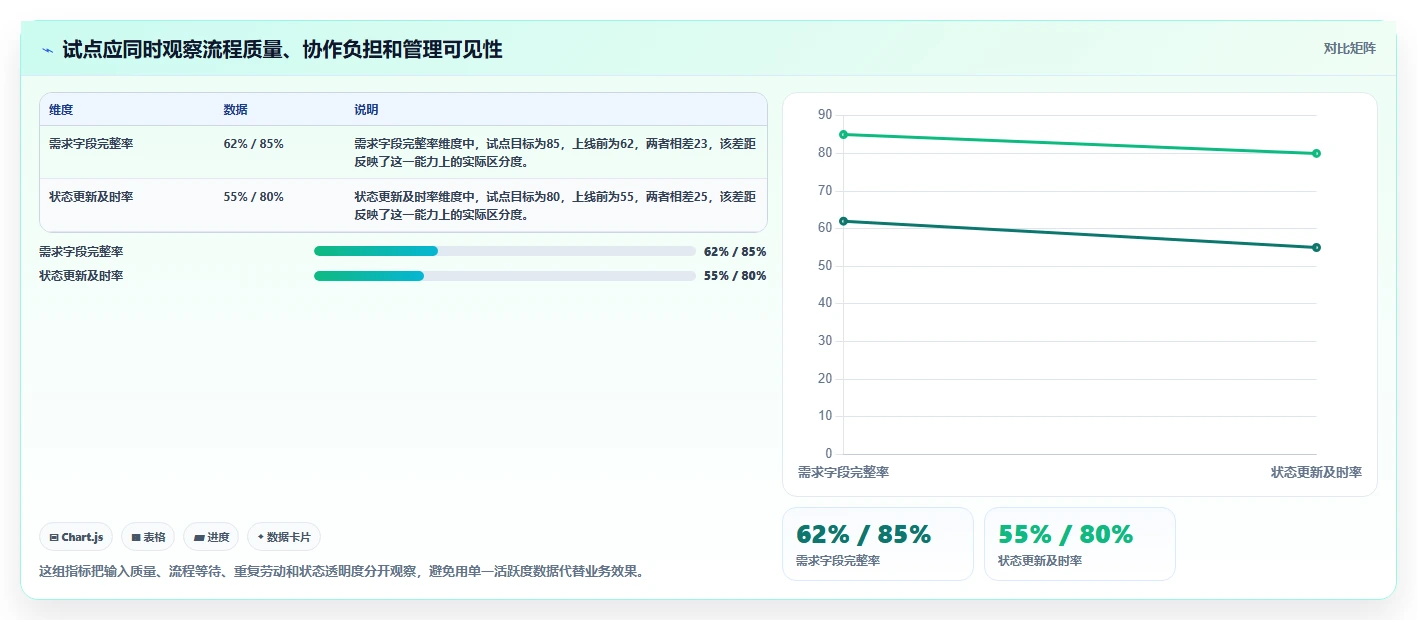Click the 数据 column header
Image resolution: width=1417 pixels, height=620 pixels.
point(236,110)
